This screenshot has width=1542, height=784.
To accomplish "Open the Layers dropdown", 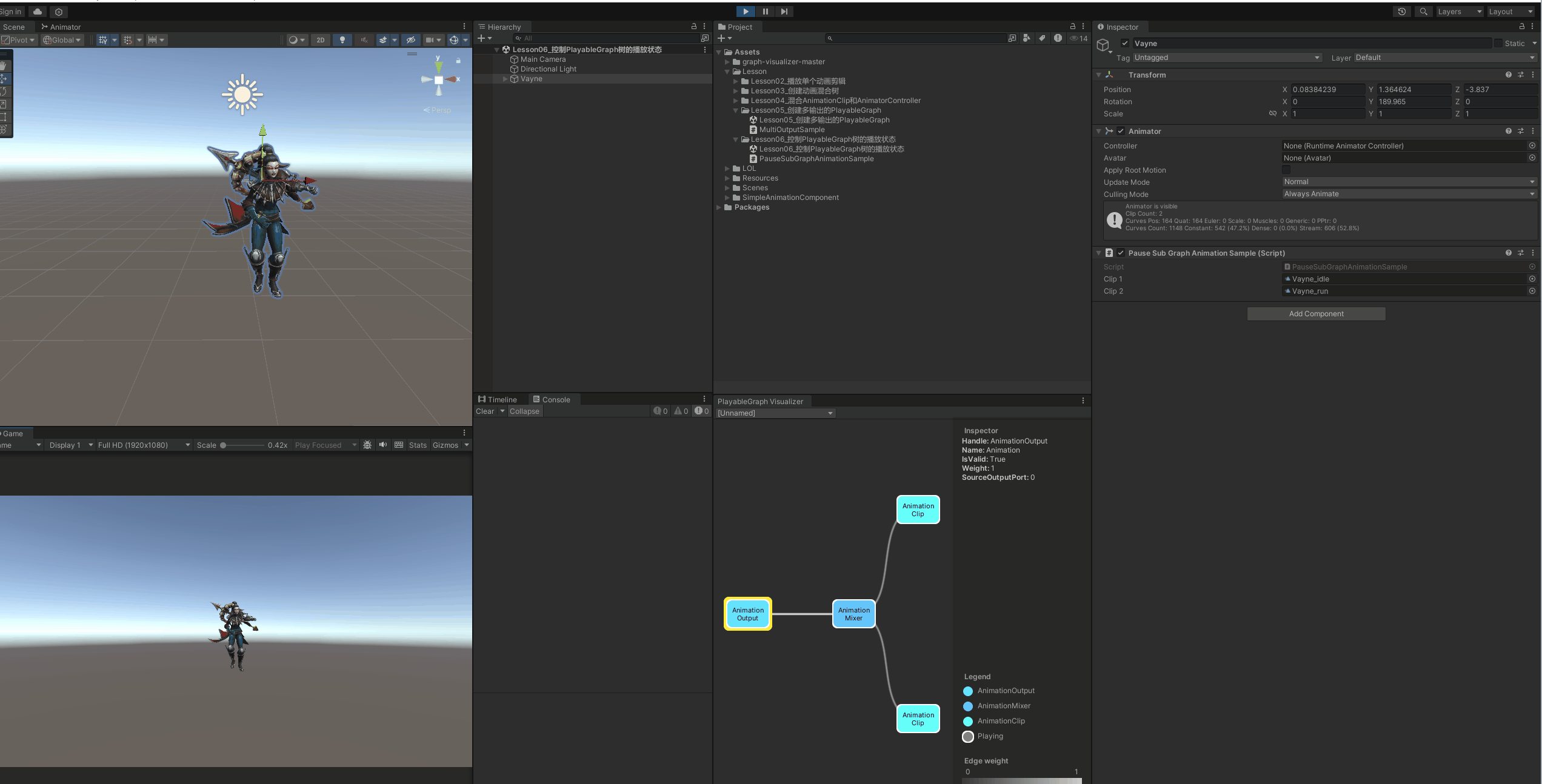I will [x=1460, y=12].
